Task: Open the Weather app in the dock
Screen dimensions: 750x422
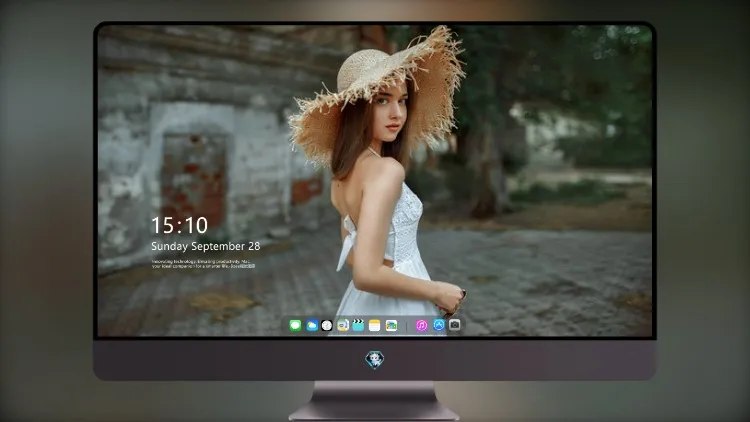Action: click(x=312, y=325)
